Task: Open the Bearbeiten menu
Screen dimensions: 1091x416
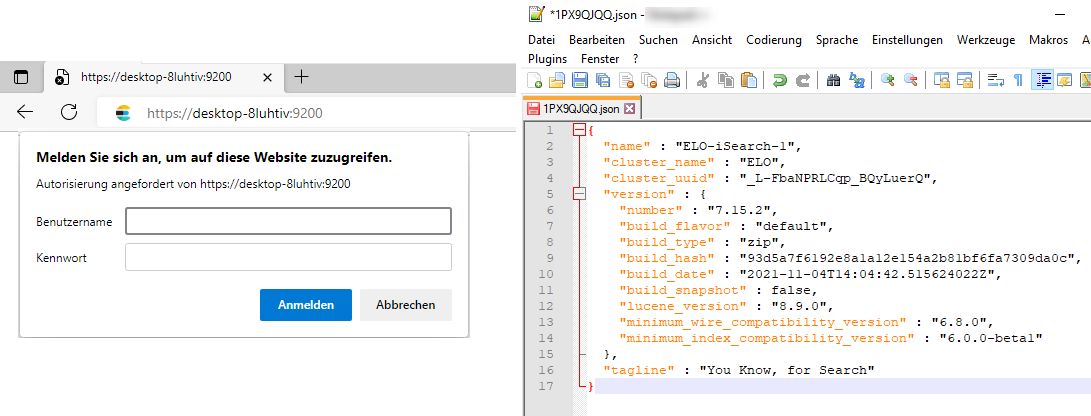Action: (x=597, y=40)
